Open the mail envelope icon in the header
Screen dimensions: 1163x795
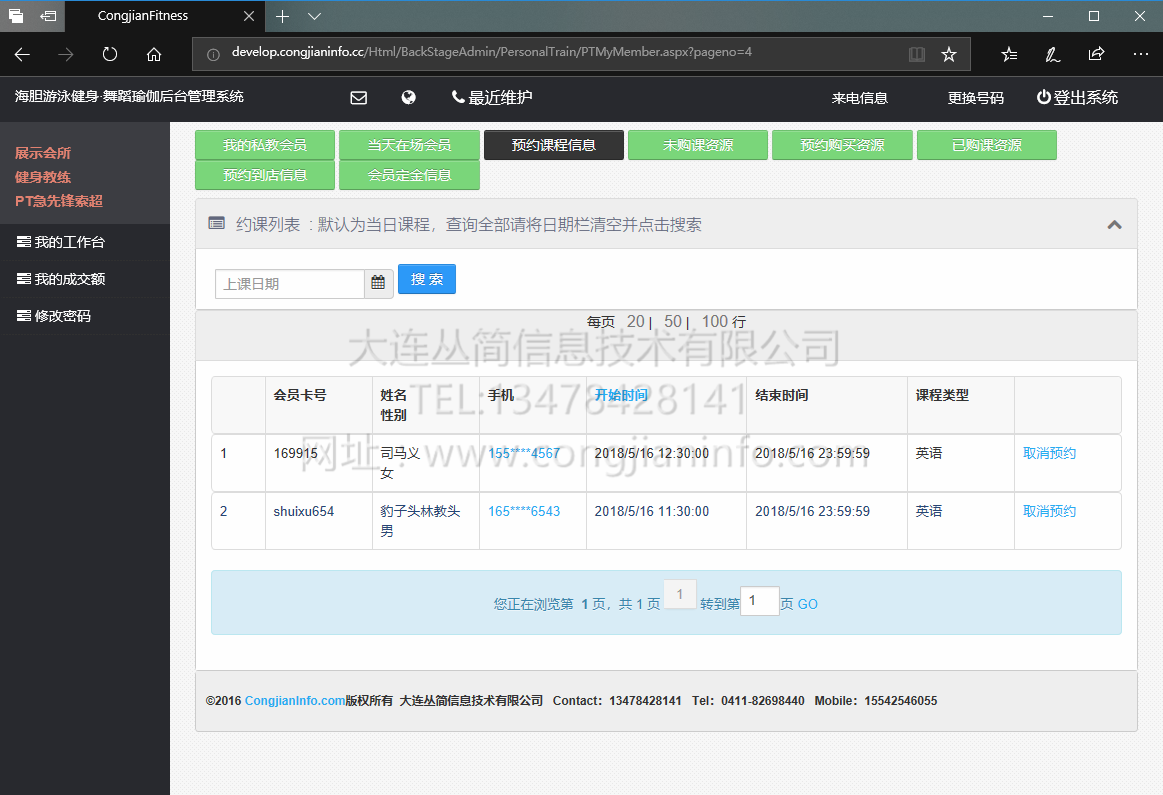point(359,98)
